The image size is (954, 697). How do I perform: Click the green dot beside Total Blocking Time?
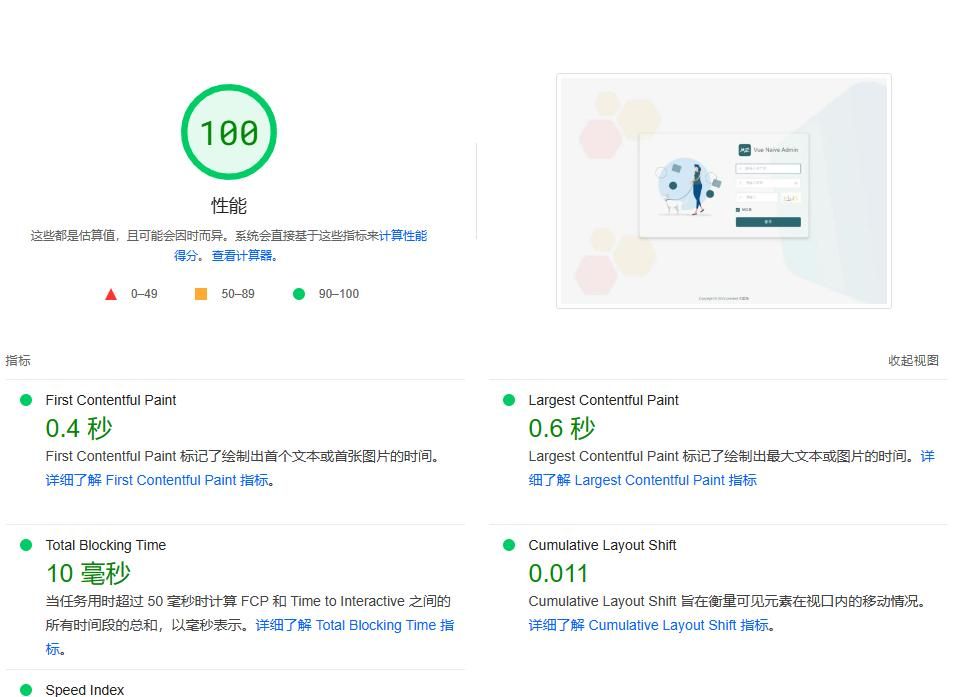click(26, 545)
